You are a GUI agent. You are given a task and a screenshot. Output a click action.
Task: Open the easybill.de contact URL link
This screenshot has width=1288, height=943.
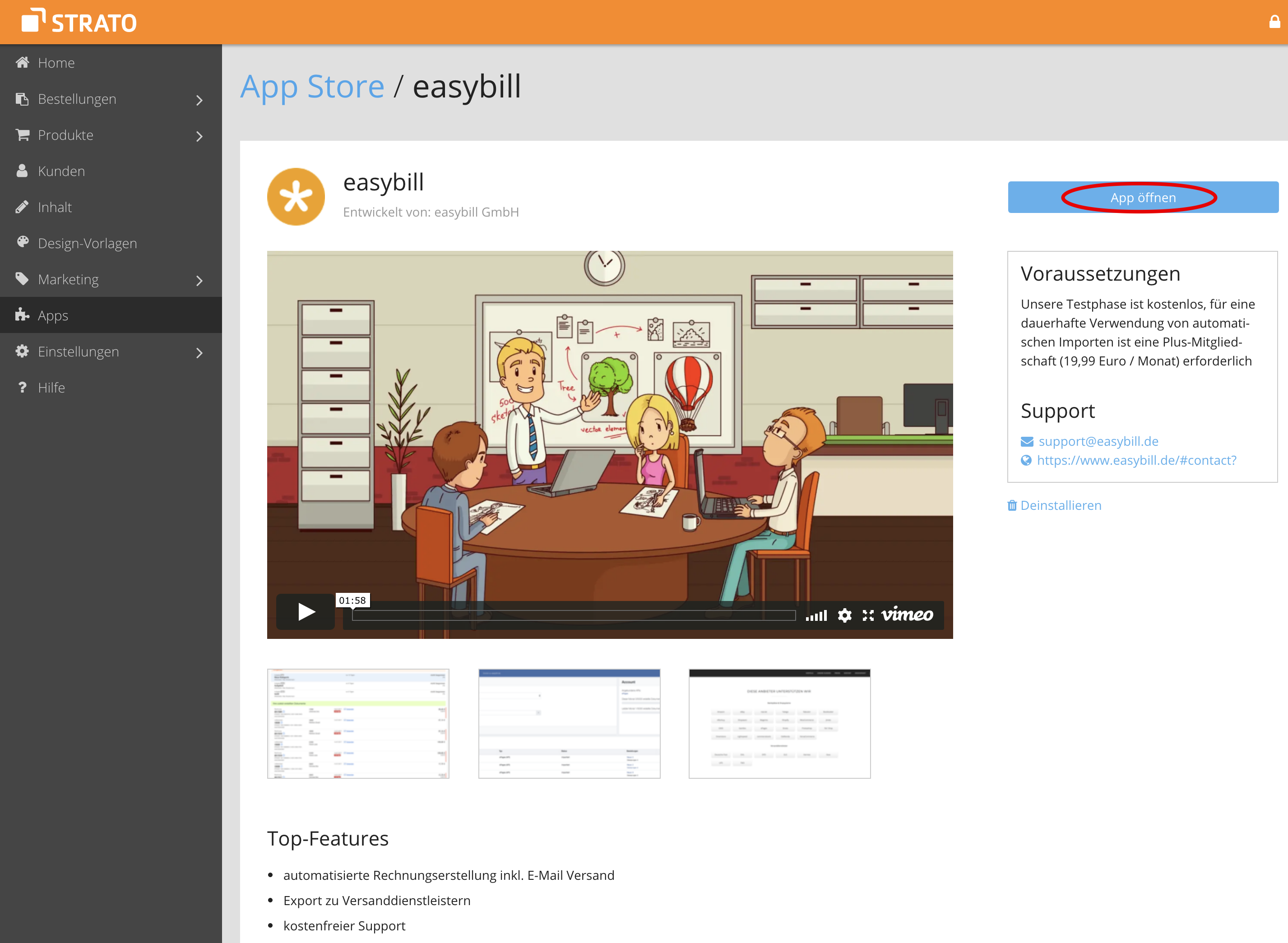1136,460
